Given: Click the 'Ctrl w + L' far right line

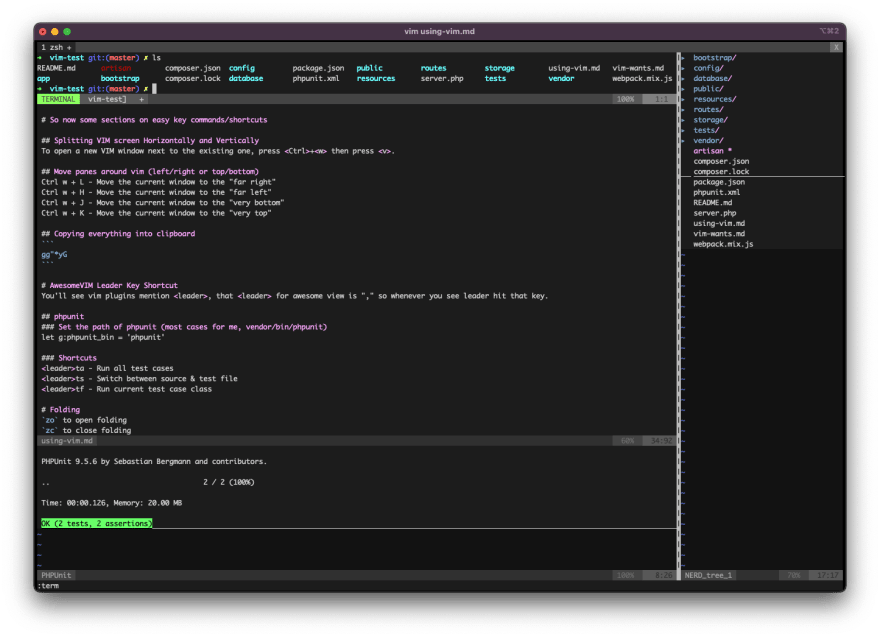Looking at the screenshot, I should tap(158, 182).
